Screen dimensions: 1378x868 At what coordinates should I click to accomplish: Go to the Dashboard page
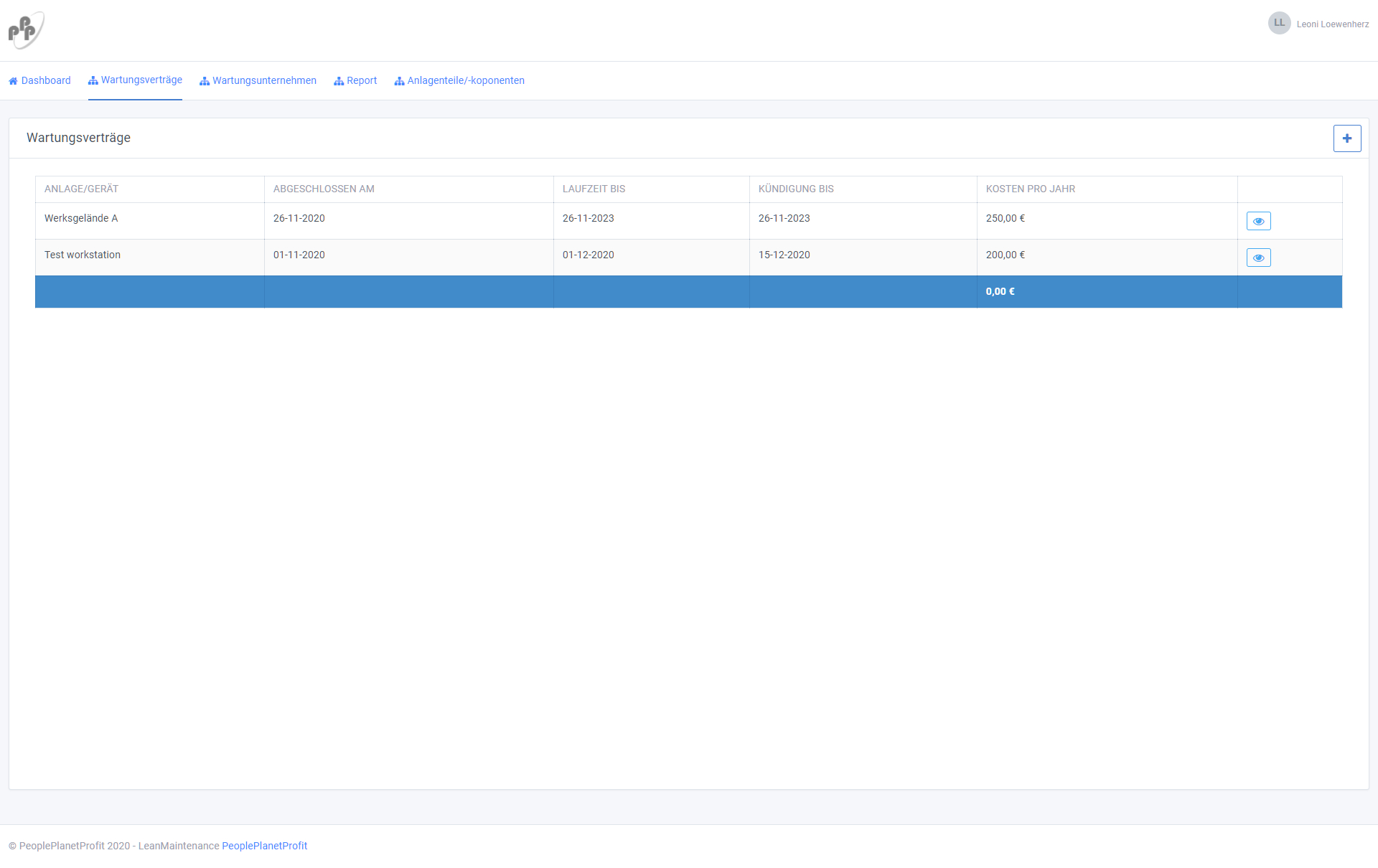coord(46,80)
